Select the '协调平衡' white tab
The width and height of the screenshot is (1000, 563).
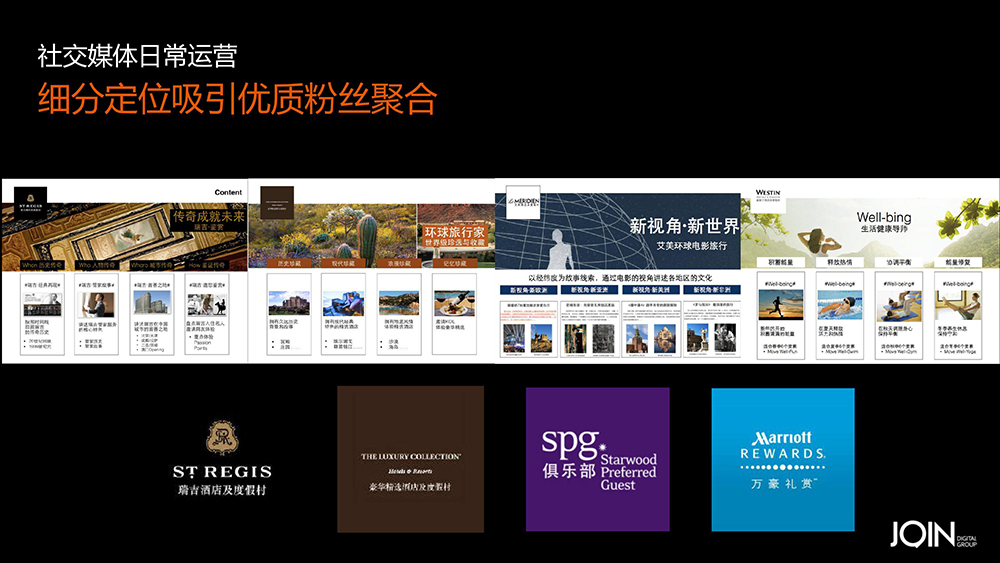click(898, 262)
